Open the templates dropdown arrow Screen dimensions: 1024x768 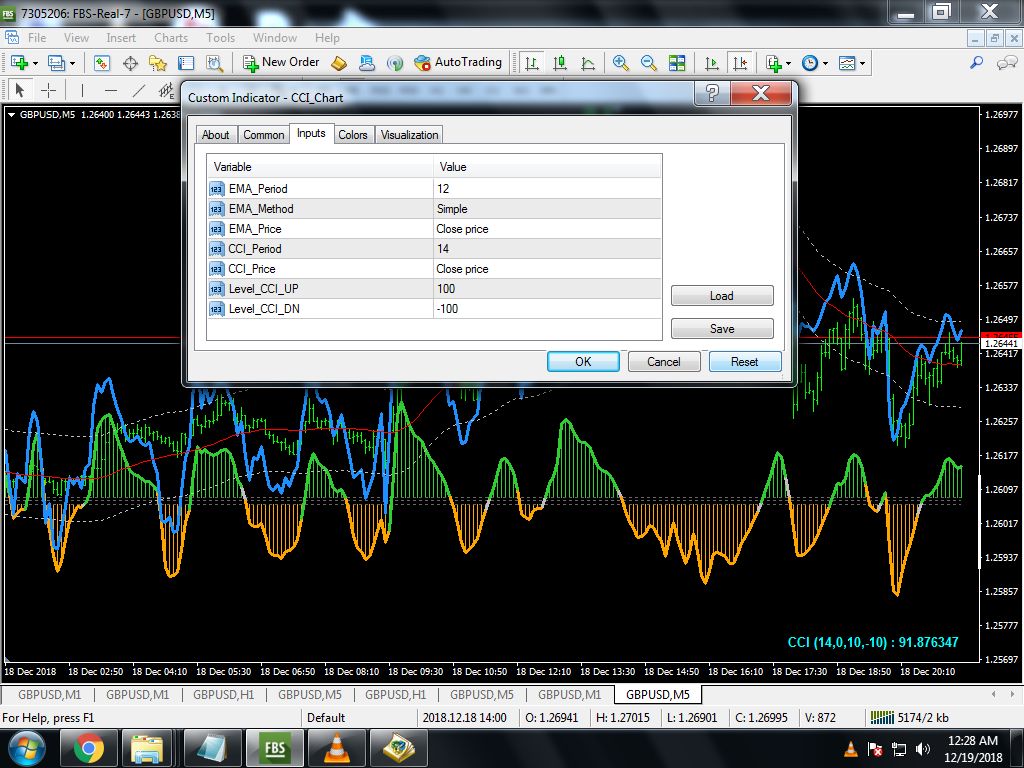pyautogui.click(x=863, y=63)
